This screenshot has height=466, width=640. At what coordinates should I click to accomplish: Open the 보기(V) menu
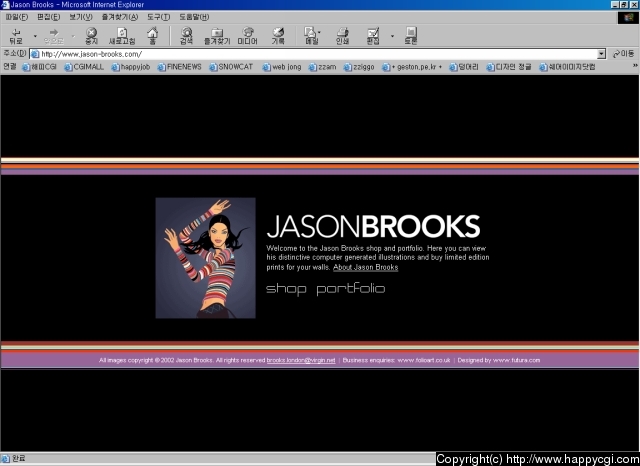point(81,17)
